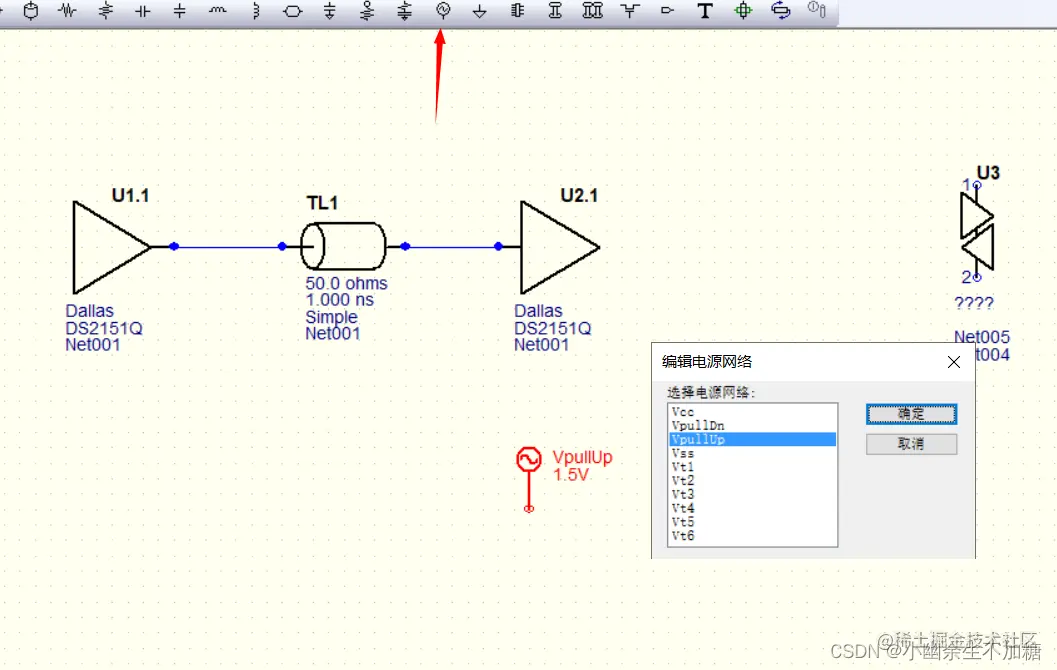Select Vt4 in the power net list

tap(752, 508)
